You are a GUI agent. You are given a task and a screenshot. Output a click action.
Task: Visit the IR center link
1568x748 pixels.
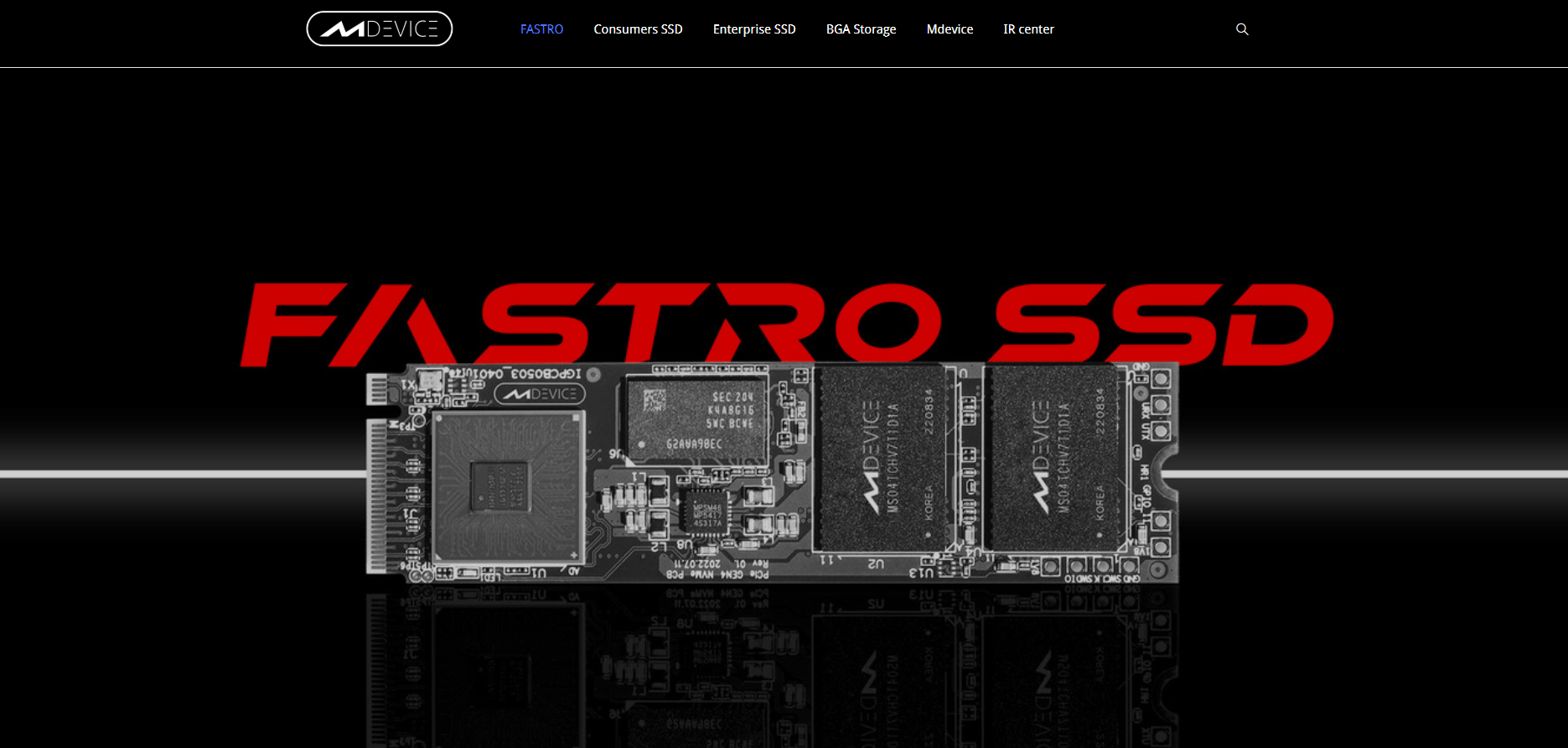pyautogui.click(x=1028, y=29)
